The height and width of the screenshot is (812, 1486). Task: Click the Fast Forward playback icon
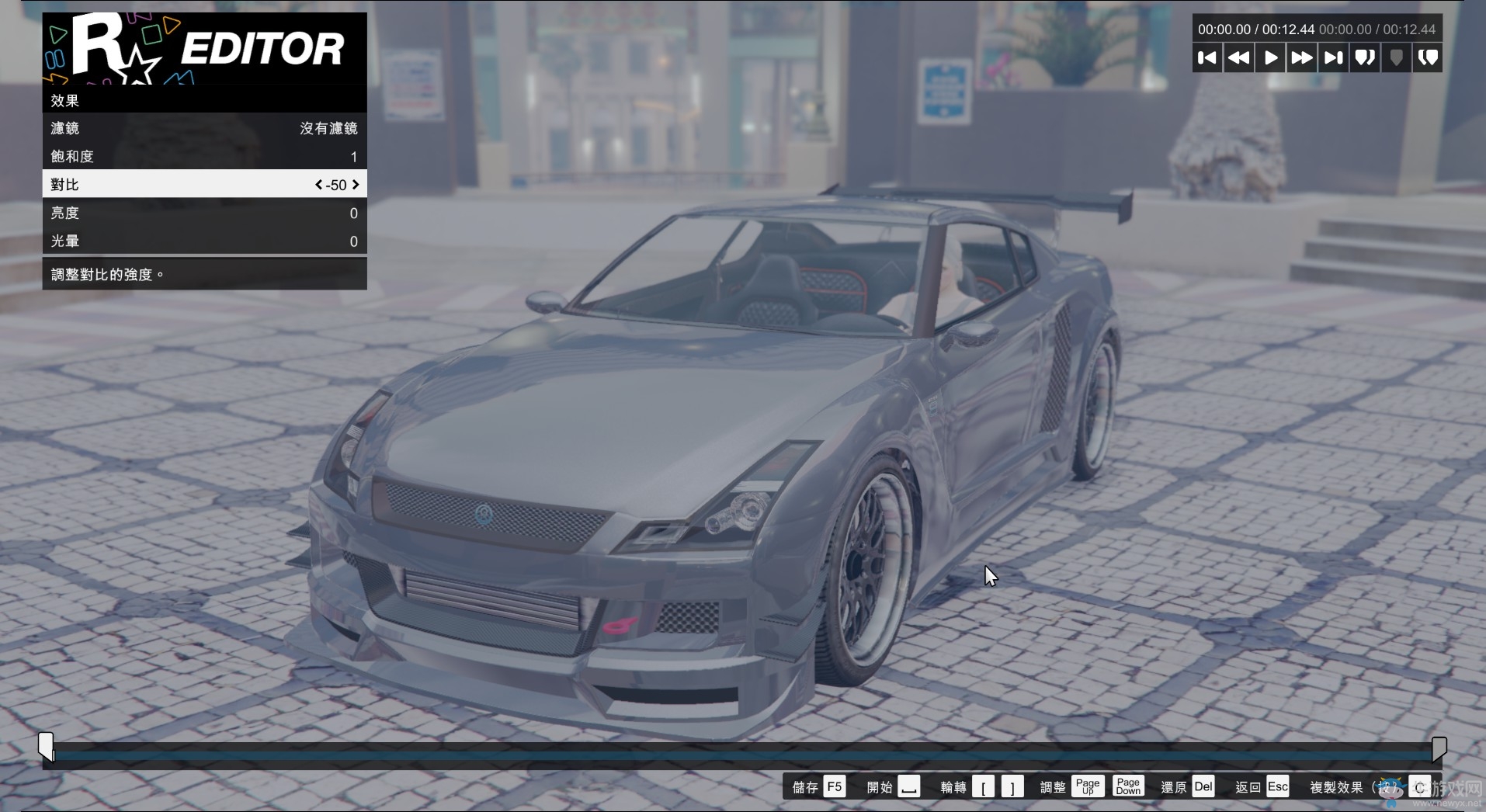click(1302, 57)
